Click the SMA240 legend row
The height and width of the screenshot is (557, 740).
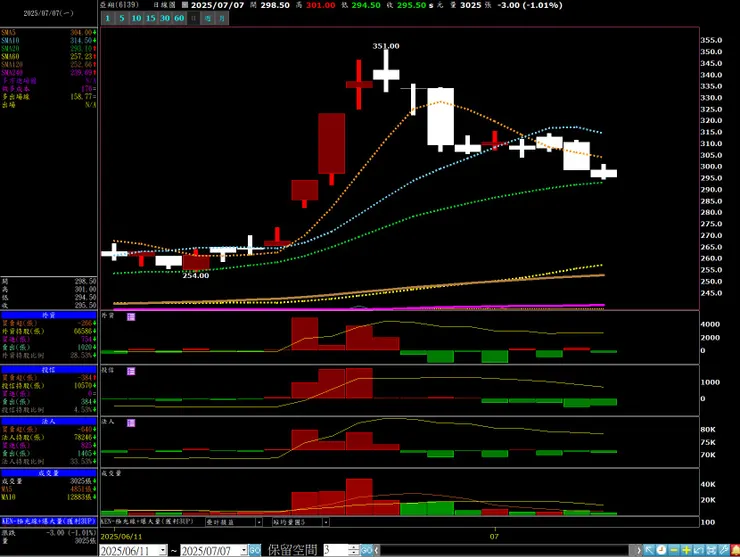click(x=49, y=73)
